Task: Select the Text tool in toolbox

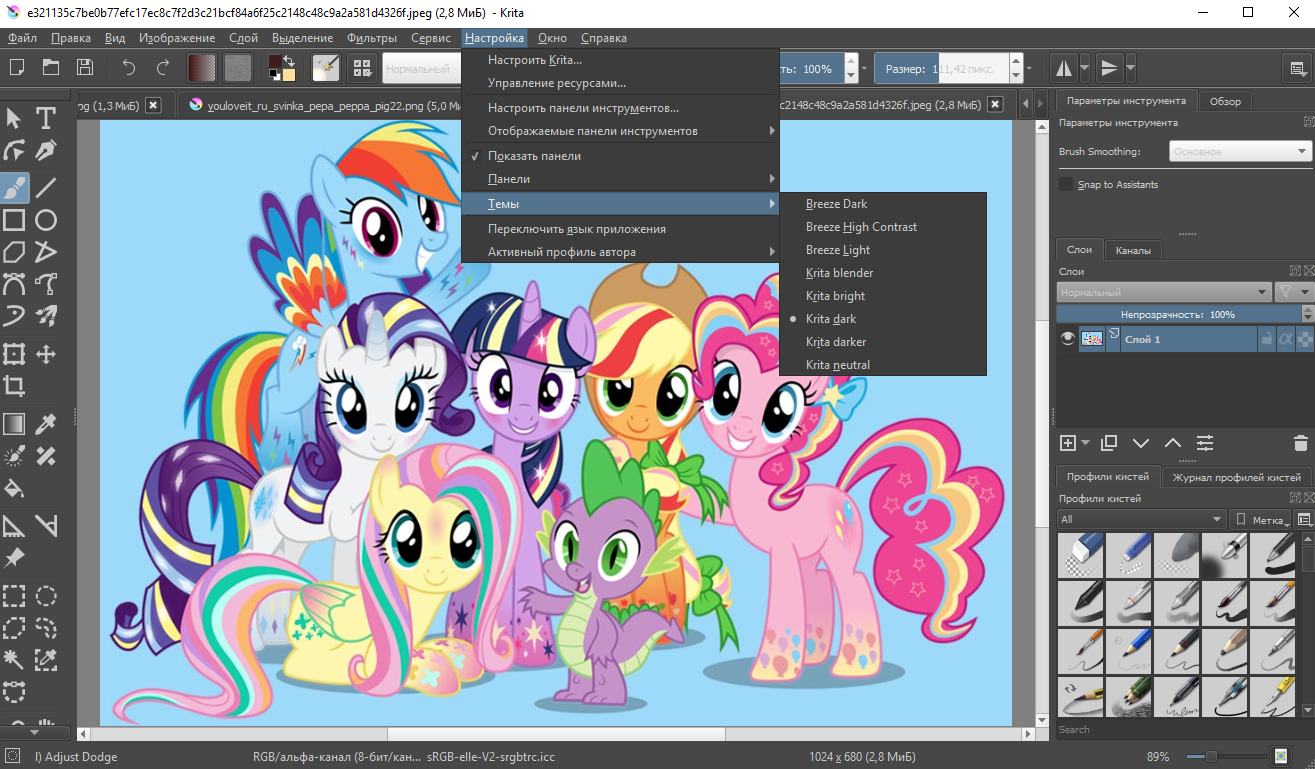Action: (x=46, y=119)
